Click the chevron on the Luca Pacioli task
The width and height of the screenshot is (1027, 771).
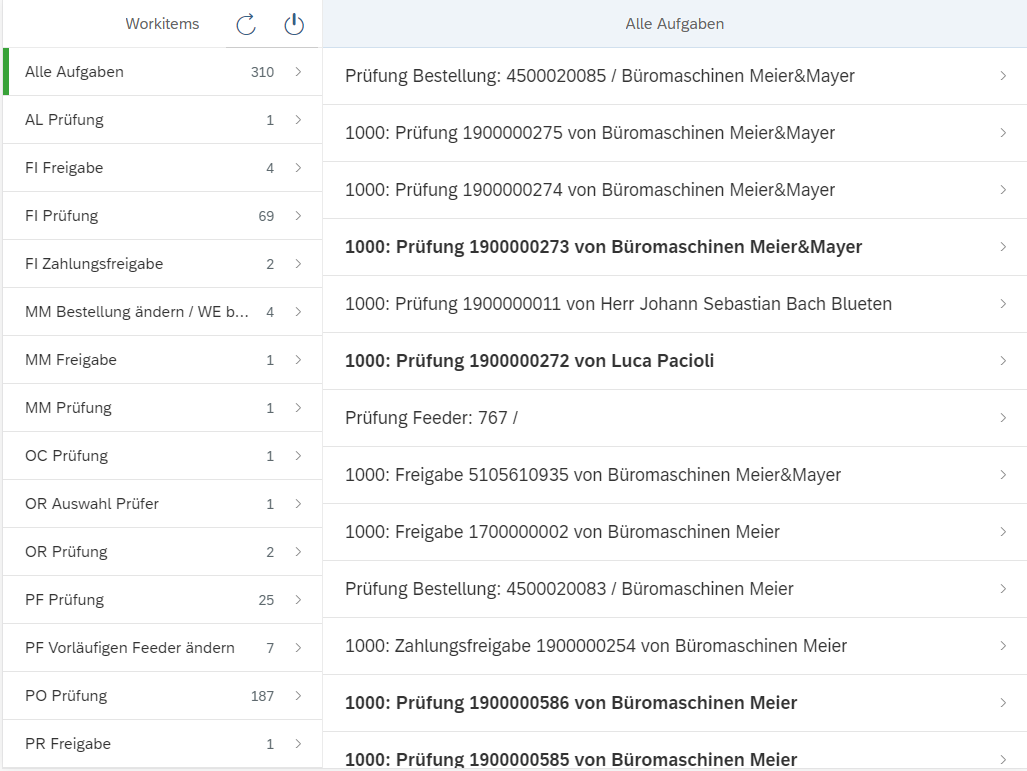coord(1003,361)
